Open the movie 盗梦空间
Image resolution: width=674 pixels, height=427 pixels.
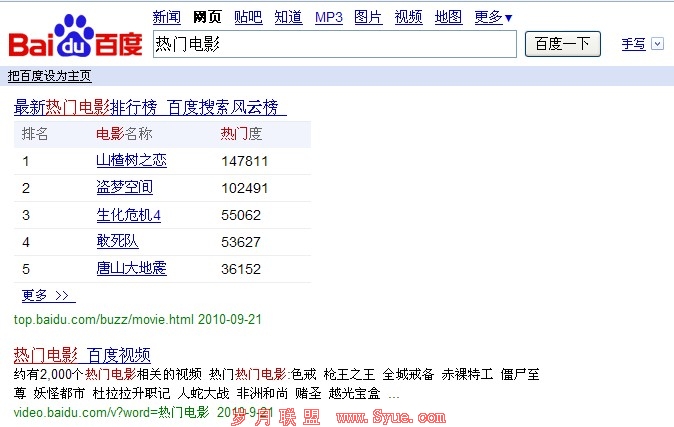click(125, 187)
